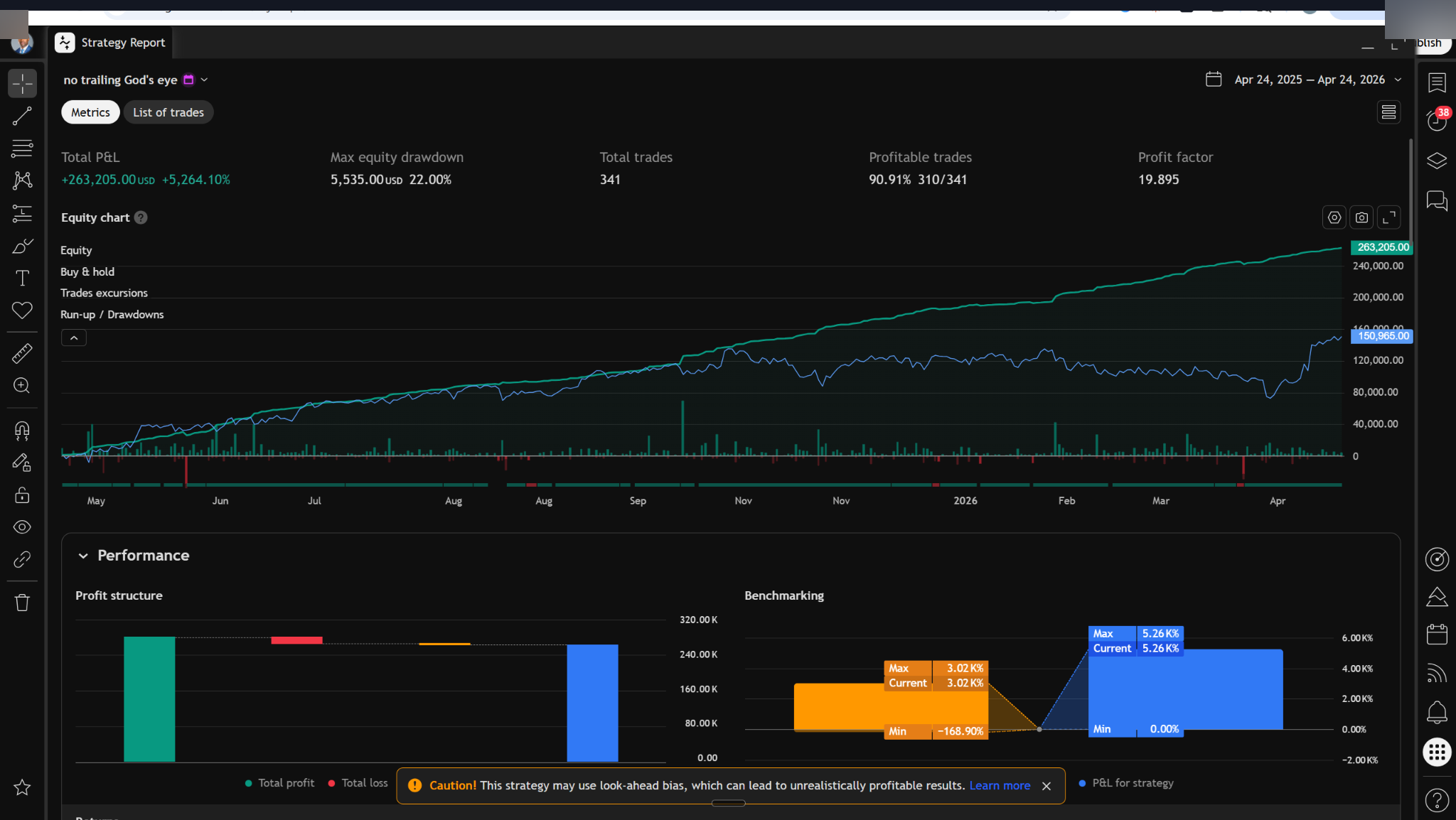Select the Metrics tab
The width and height of the screenshot is (1456, 820).
click(x=90, y=112)
